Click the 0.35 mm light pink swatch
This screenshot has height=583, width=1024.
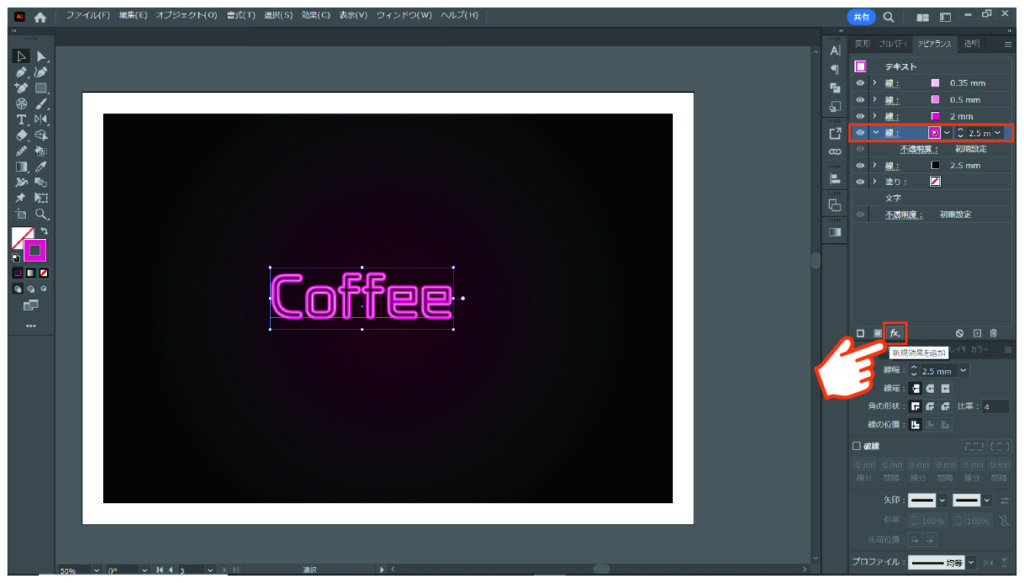935,83
